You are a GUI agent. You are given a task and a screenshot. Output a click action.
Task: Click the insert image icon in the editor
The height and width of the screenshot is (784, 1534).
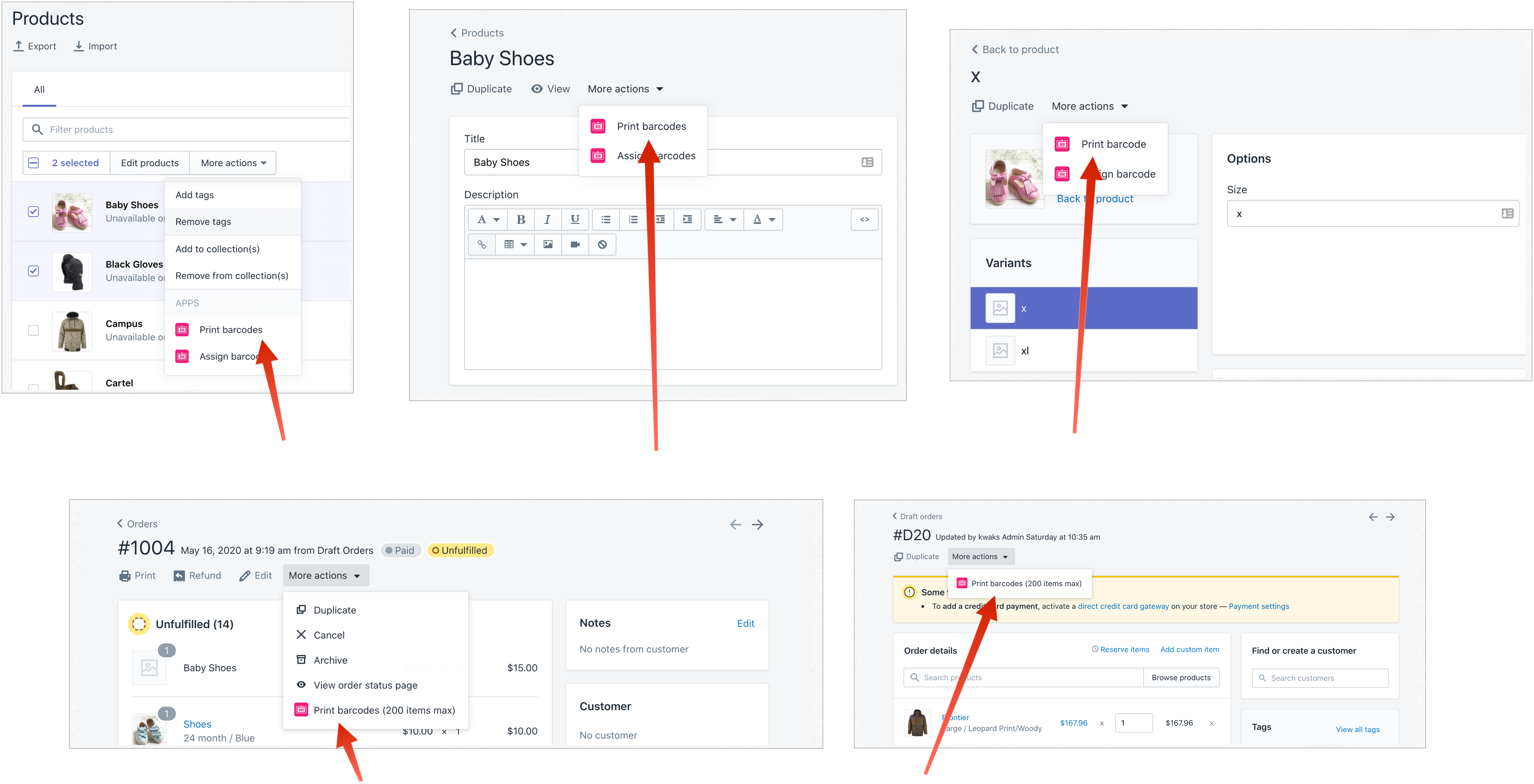click(548, 245)
